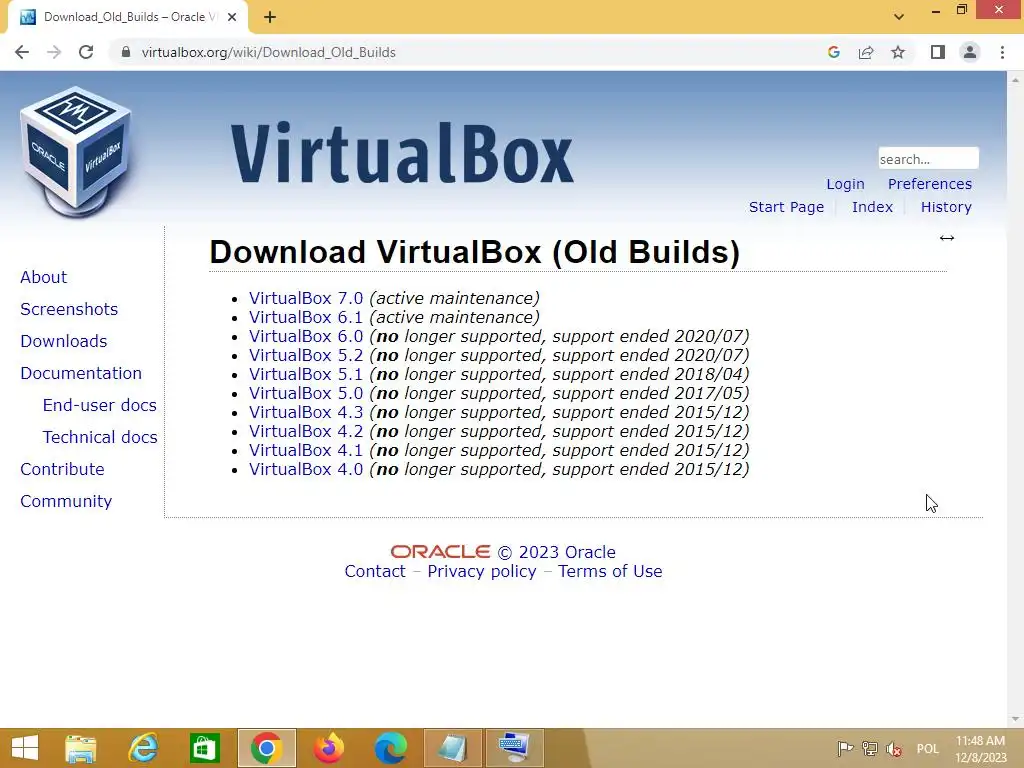Screen dimensions: 1024x768
Task: Click the Login link
Action: (x=845, y=184)
